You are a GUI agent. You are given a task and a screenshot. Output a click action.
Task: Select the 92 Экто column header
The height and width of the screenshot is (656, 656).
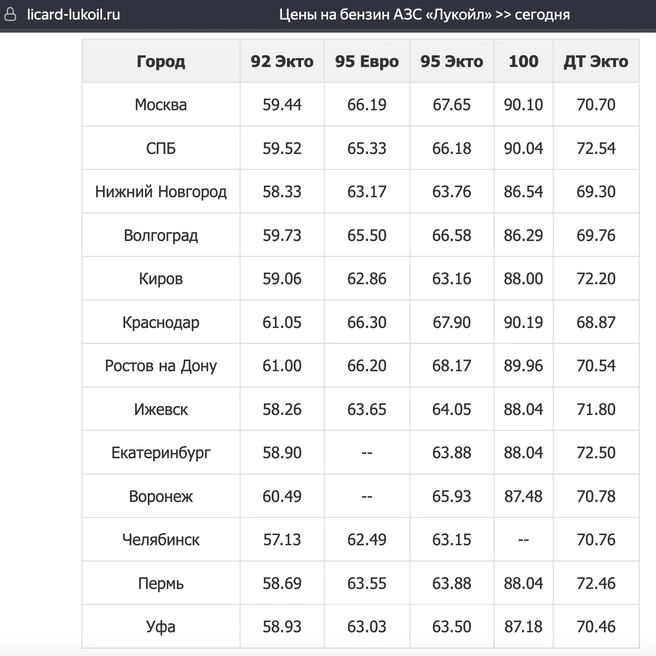(x=282, y=61)
